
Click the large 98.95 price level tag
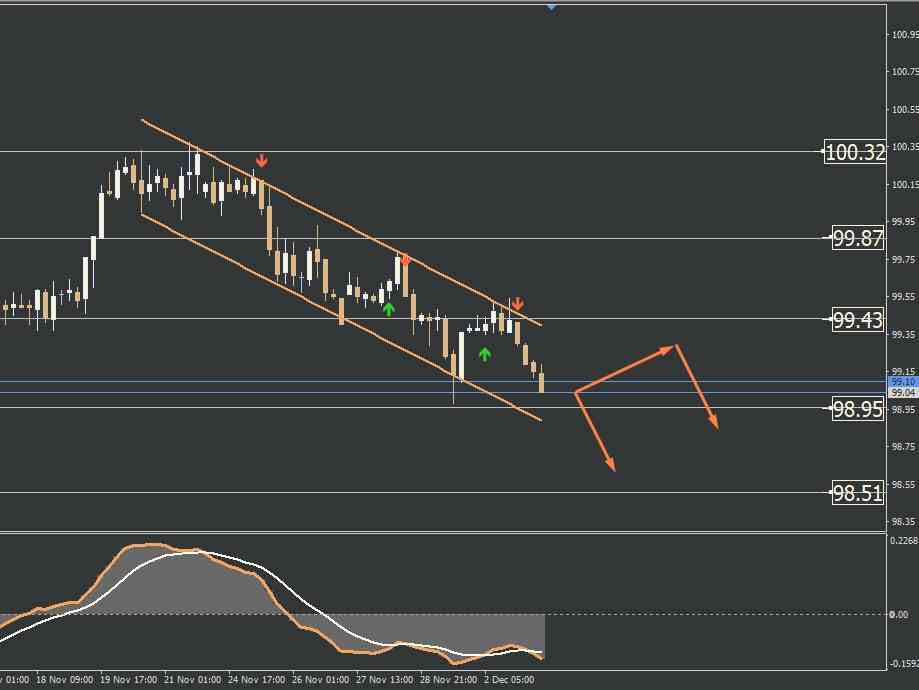(x=857, y=409)
